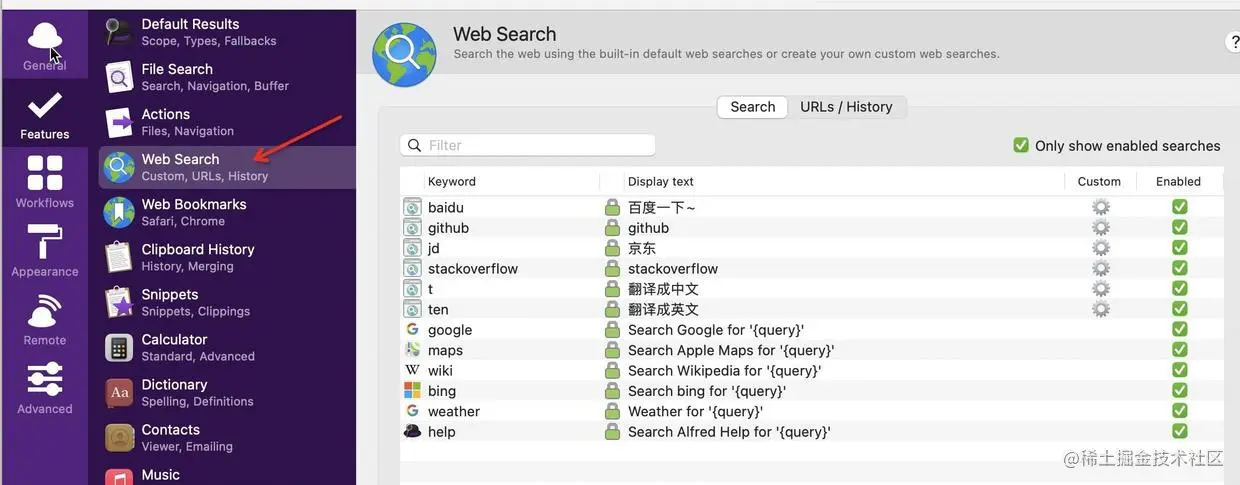Select the Features tab
1240x485 pixels.
tap(44, 114)
